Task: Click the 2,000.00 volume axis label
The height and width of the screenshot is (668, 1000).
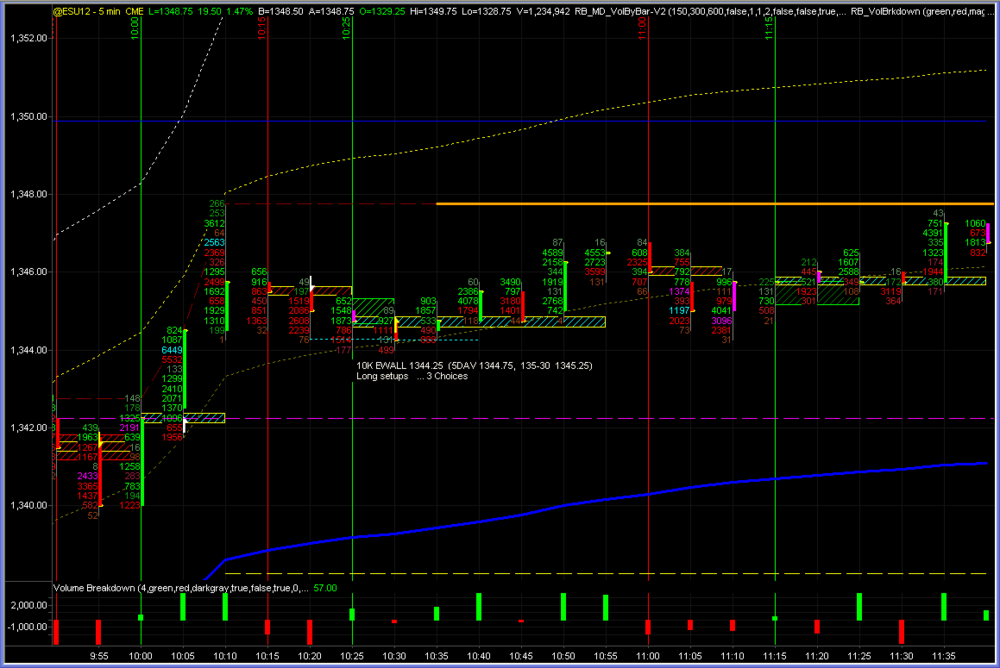Action: pos(29,605)
